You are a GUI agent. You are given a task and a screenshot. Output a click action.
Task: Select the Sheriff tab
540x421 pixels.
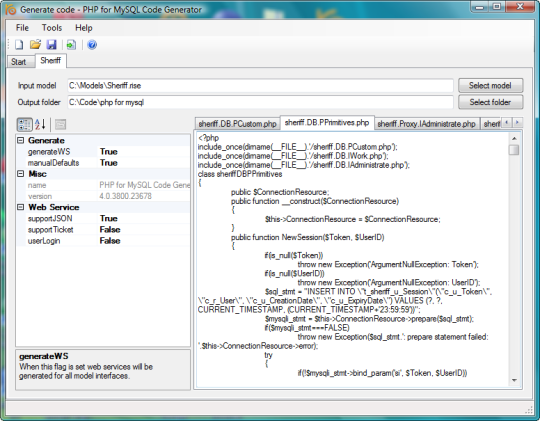click(x=51, y=61)
